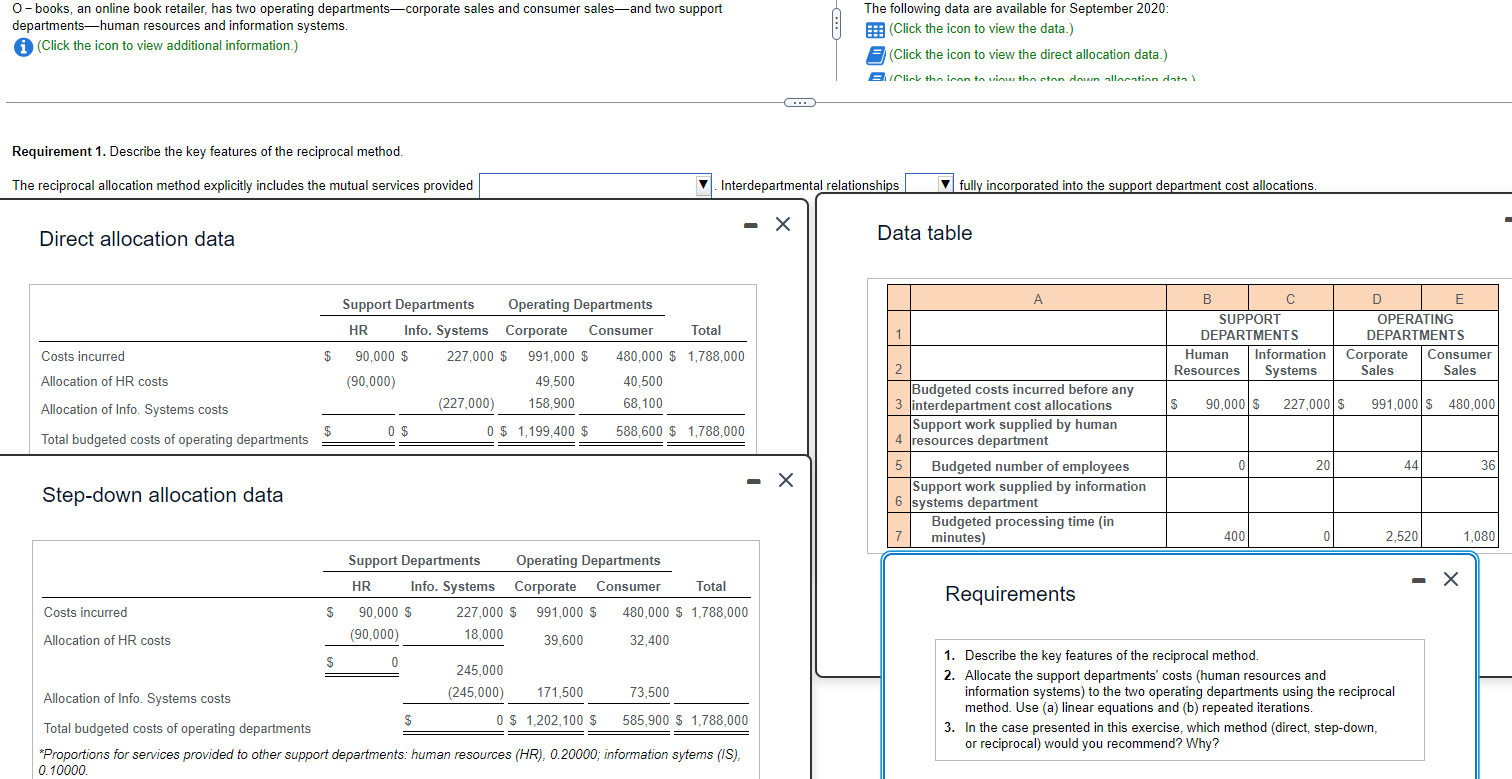Select 'Requirement 1' heading text
This screenshot has height=779, width=1512.
(58, 152)
